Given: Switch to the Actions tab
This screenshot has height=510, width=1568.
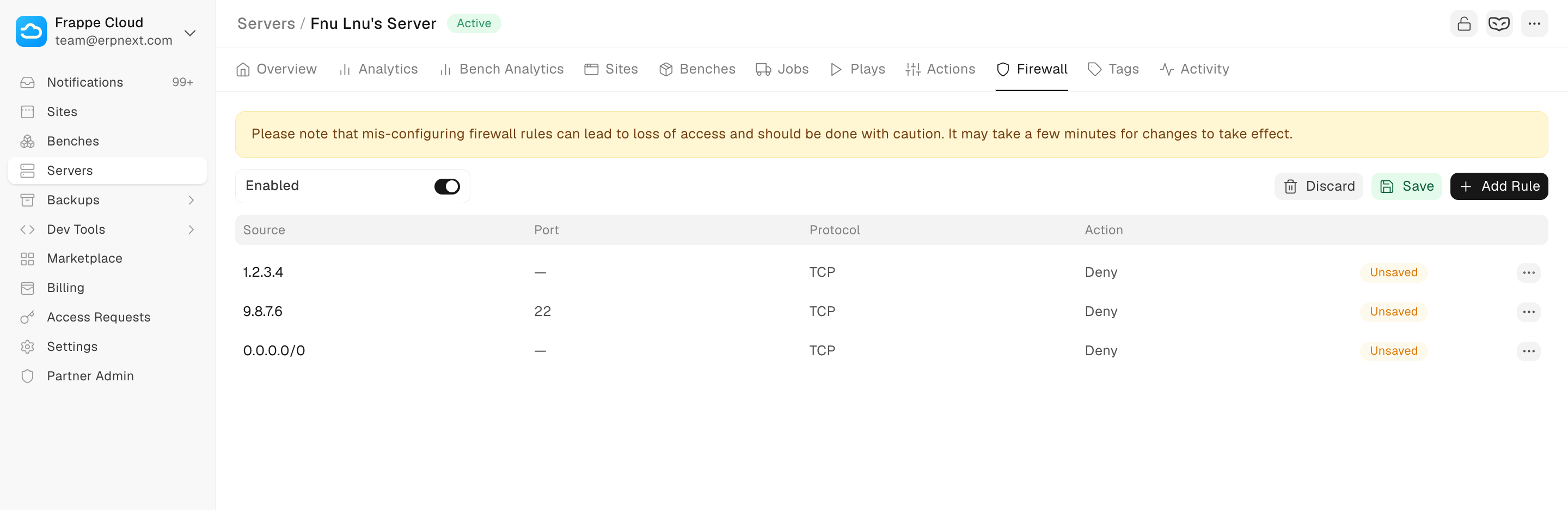Looking at the screenshot, I should 940,69.
